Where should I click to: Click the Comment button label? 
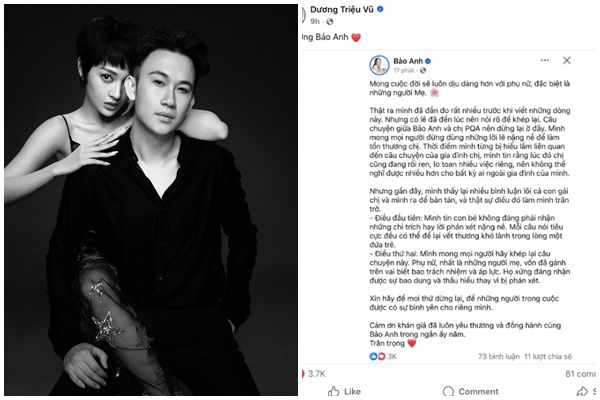click(x=478, y=391)
